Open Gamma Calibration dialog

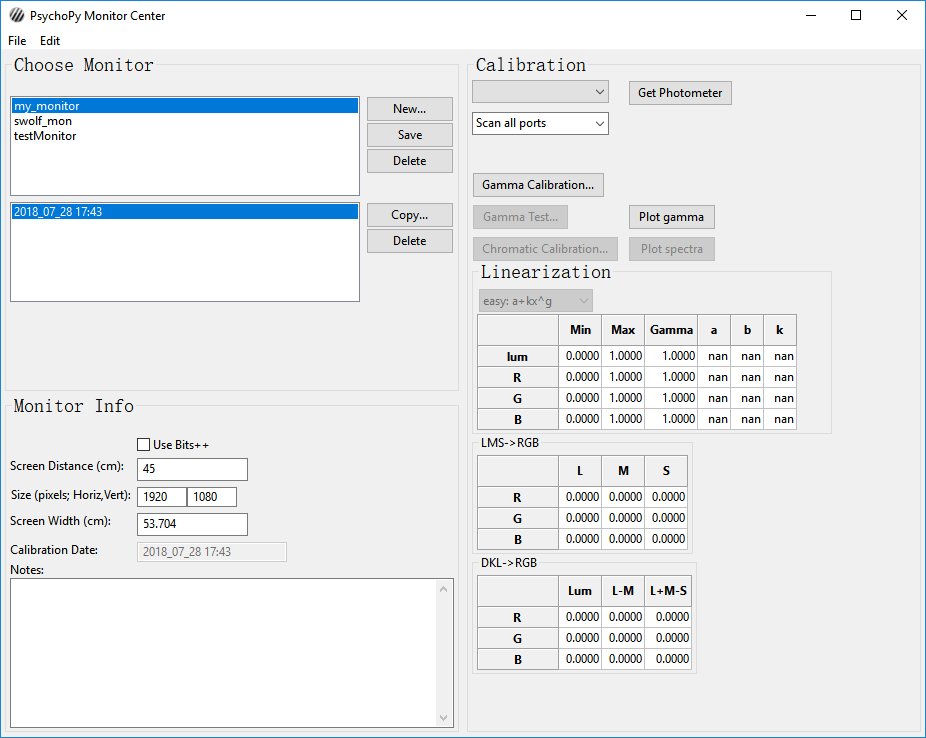pyautogui.click(x=538, y=185)
